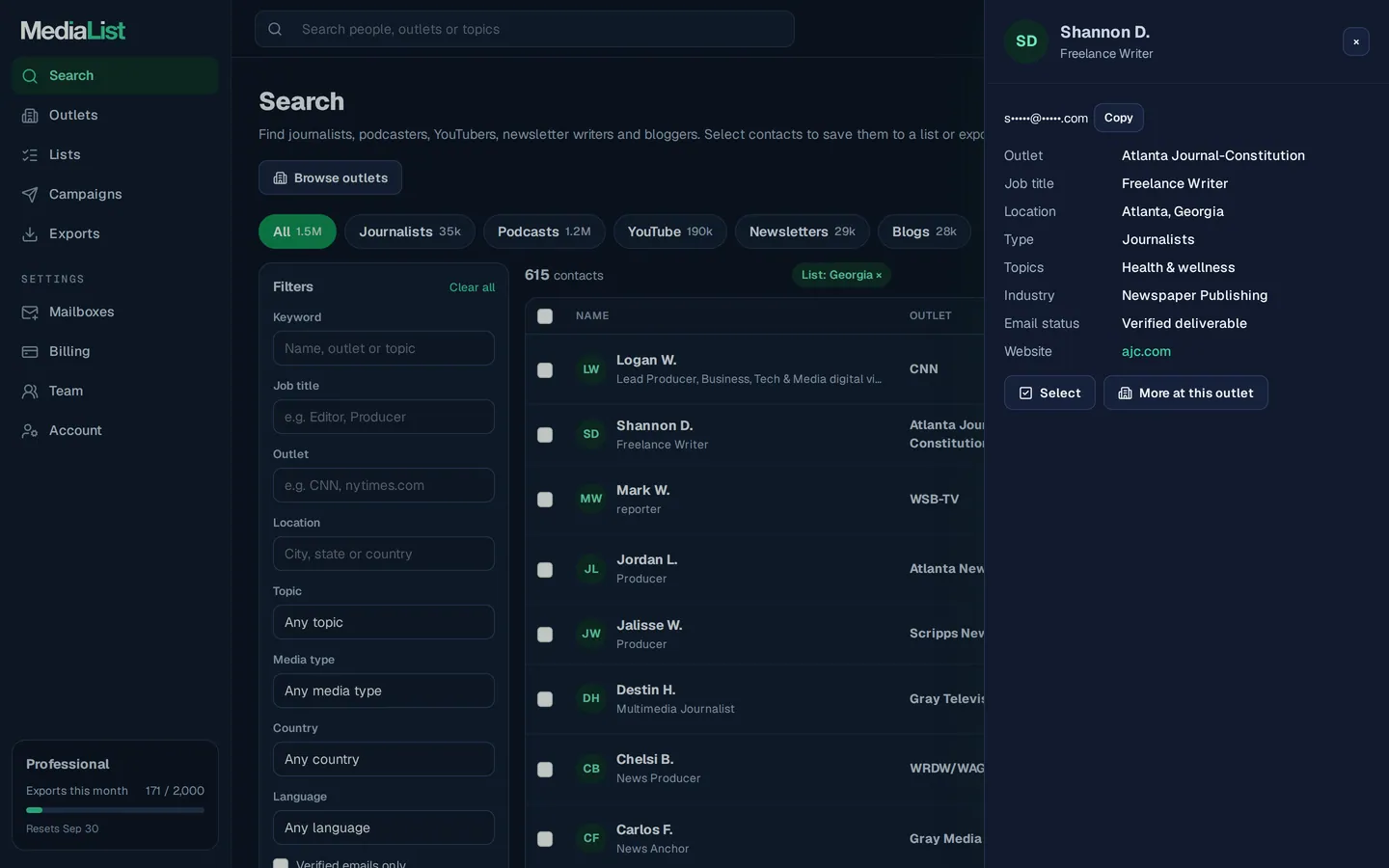Click the SD avatar in the detail panel
Viewport: 1389px width, 868px height.
[1026, 41]
